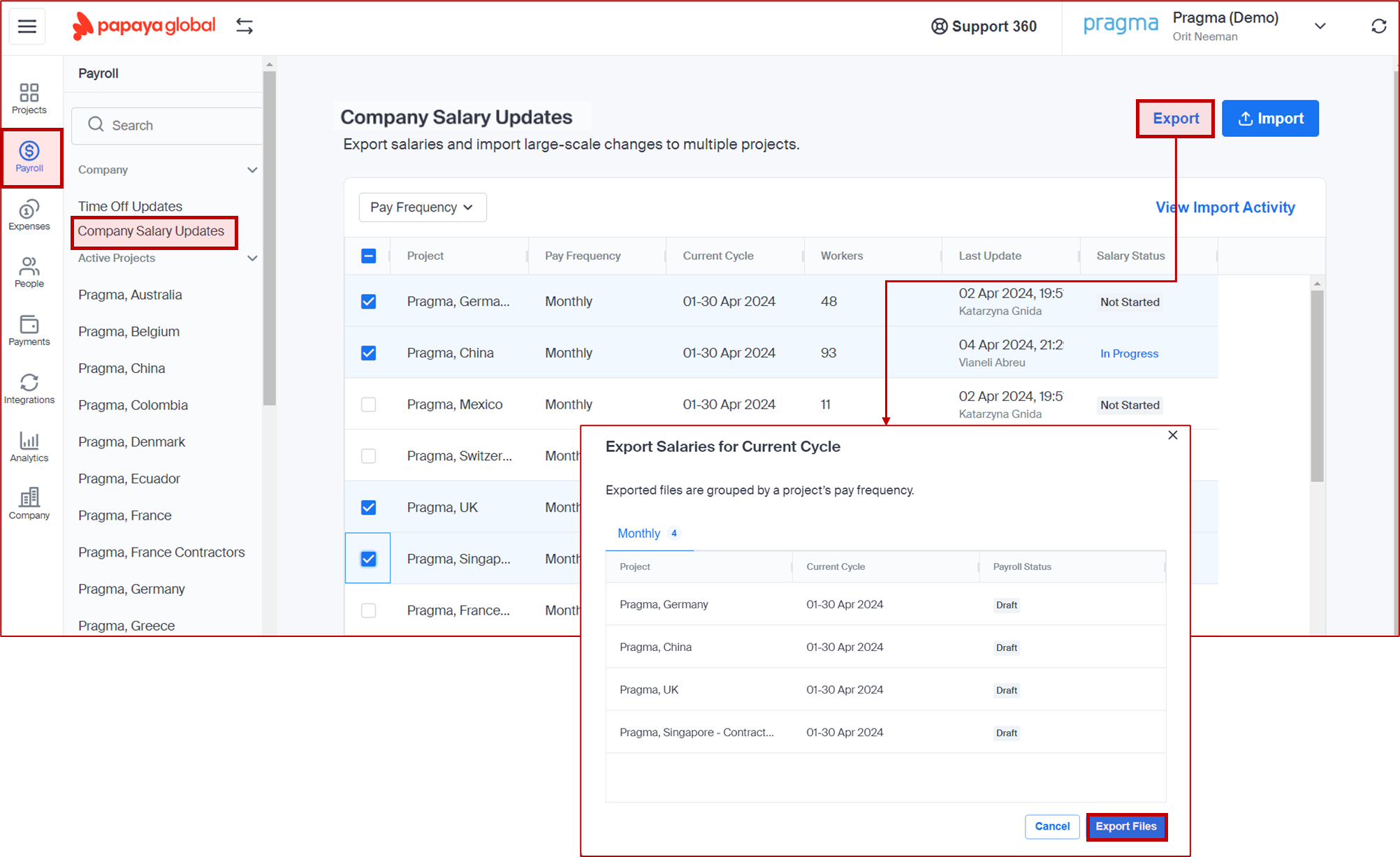Click the refresh icon at top right

point(1378,26)
